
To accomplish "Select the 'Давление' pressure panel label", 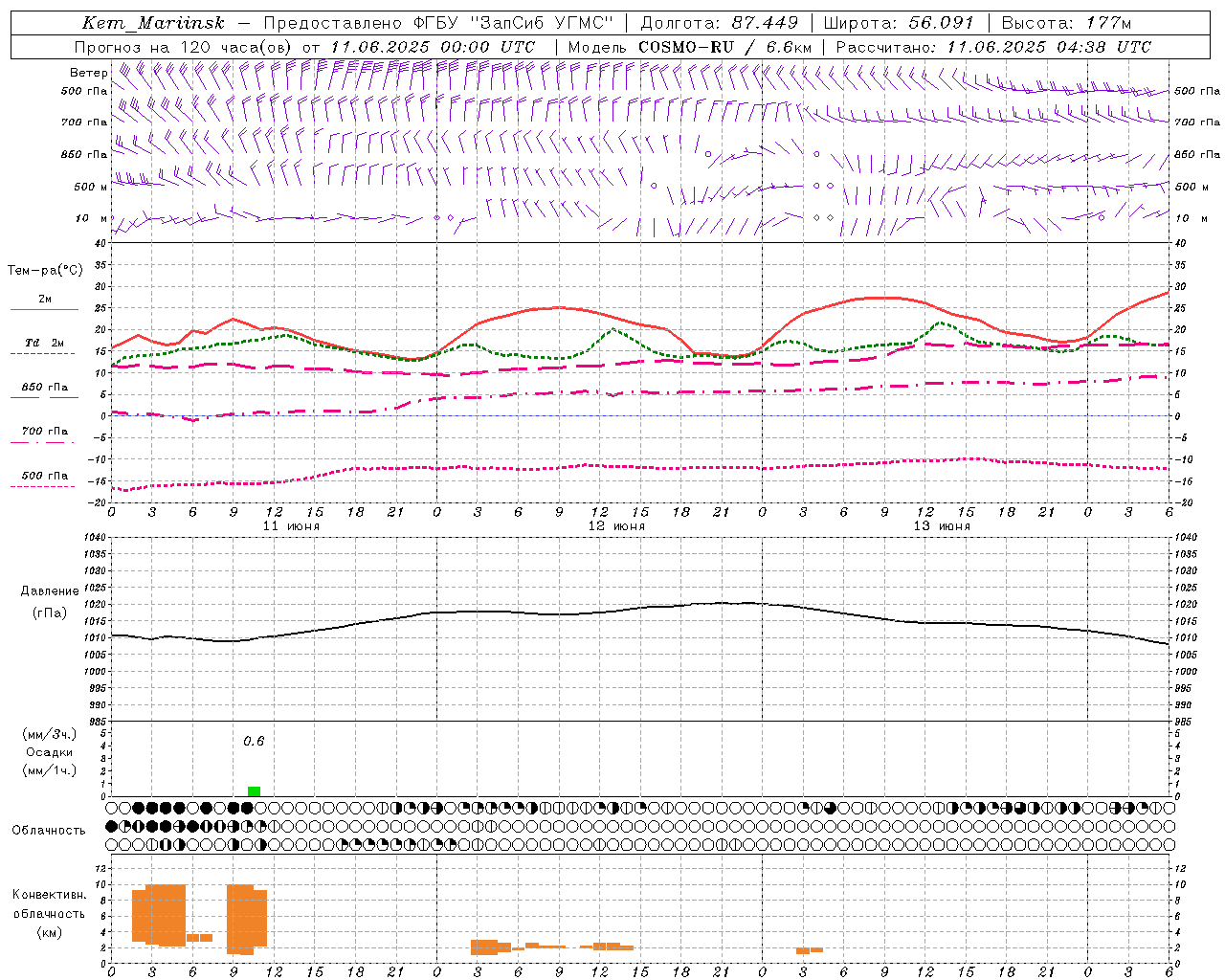I will click(x=50, y=591).
